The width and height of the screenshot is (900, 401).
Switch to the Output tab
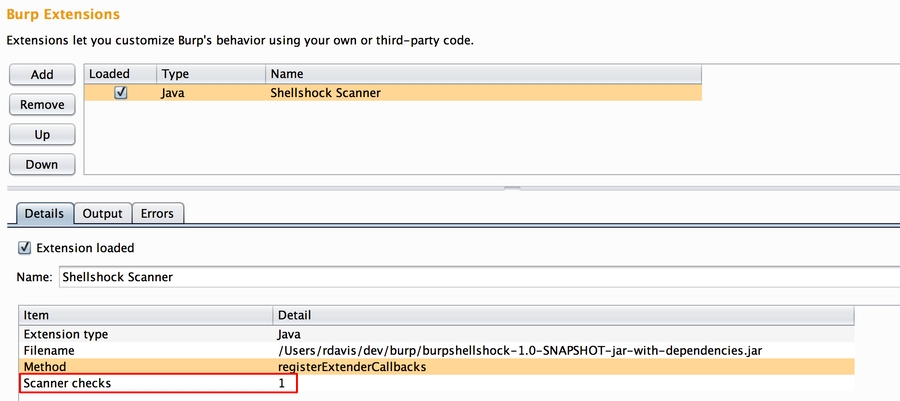tap(102, 213)
